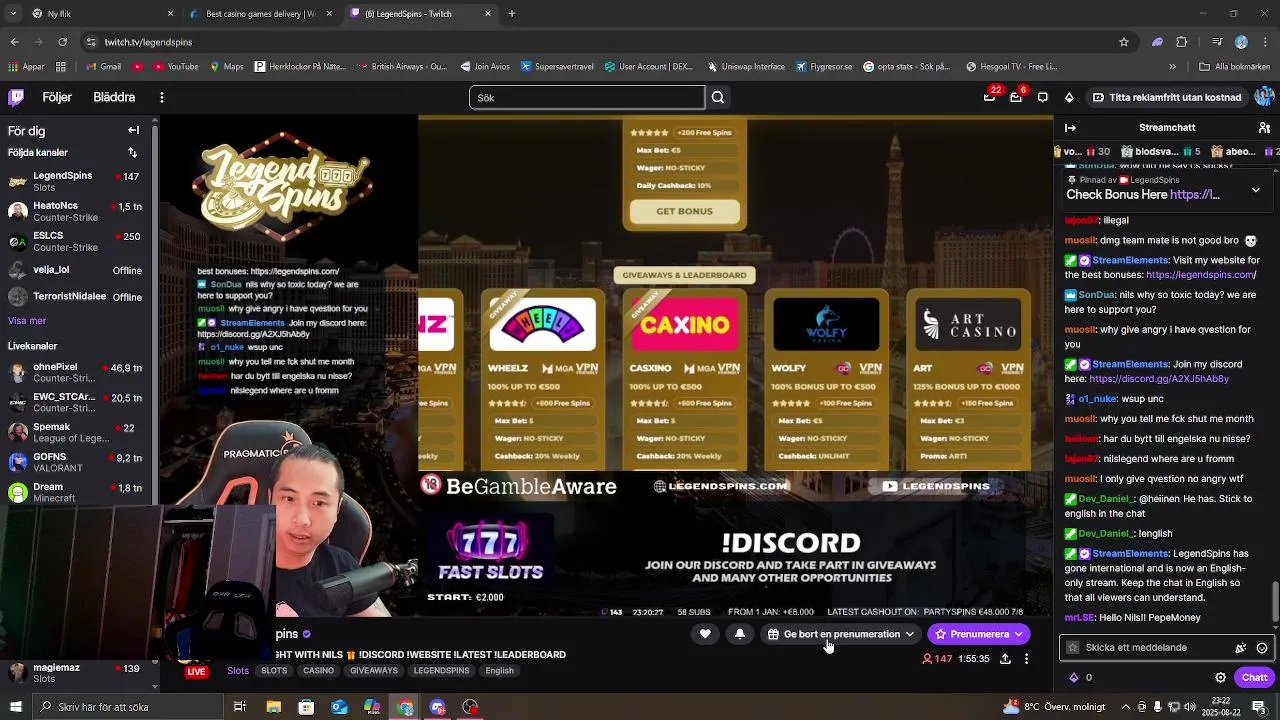Open chat settings gear icon
Screen dimensions: 1280x720
[1220, 677]
